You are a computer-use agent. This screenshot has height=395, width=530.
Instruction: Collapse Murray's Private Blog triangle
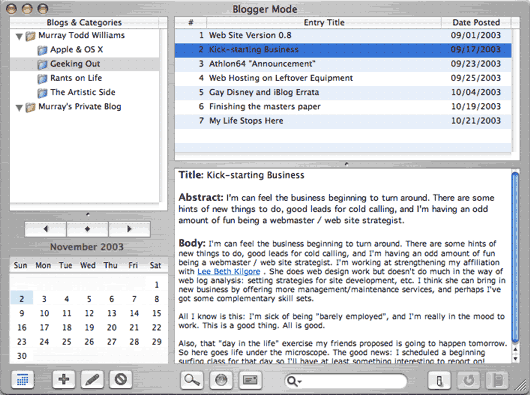19,108
